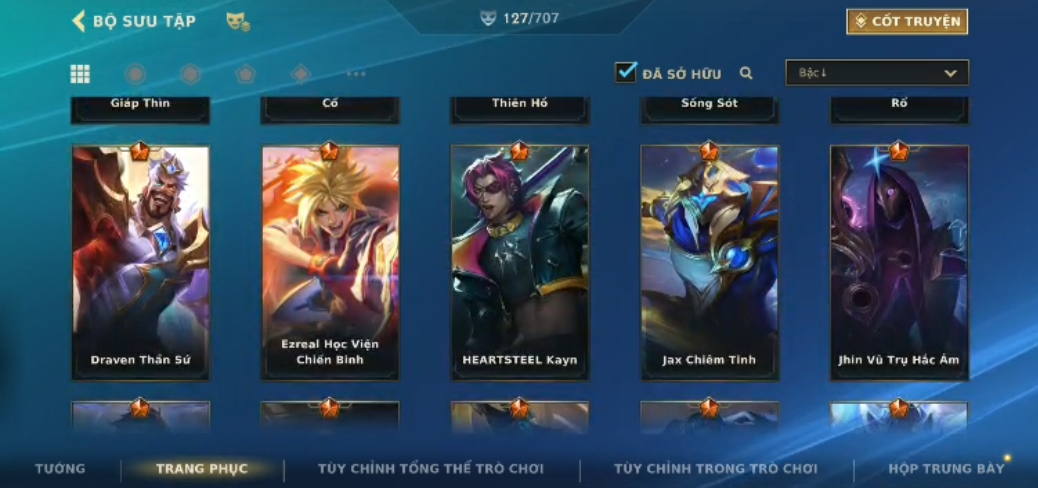This screenshot has width=1038, height=488.
Task: Open the Hộp Trưng Bày tab
Action: pyautogui.click(x=947, y=469)
